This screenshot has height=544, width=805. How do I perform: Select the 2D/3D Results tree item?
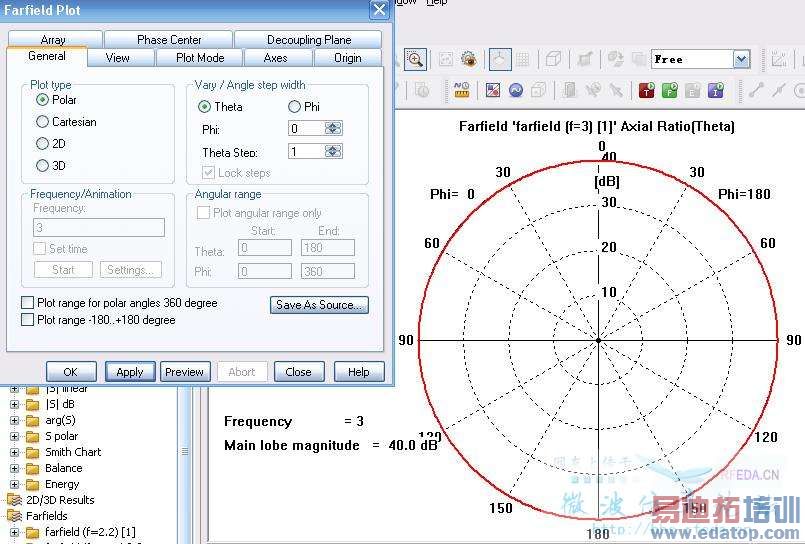pos(60,500)
